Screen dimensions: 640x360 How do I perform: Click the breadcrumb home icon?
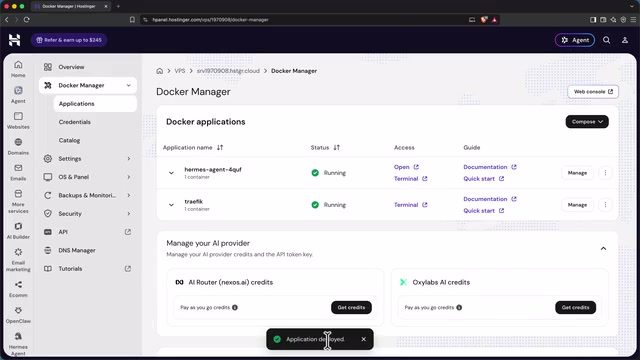160,71
